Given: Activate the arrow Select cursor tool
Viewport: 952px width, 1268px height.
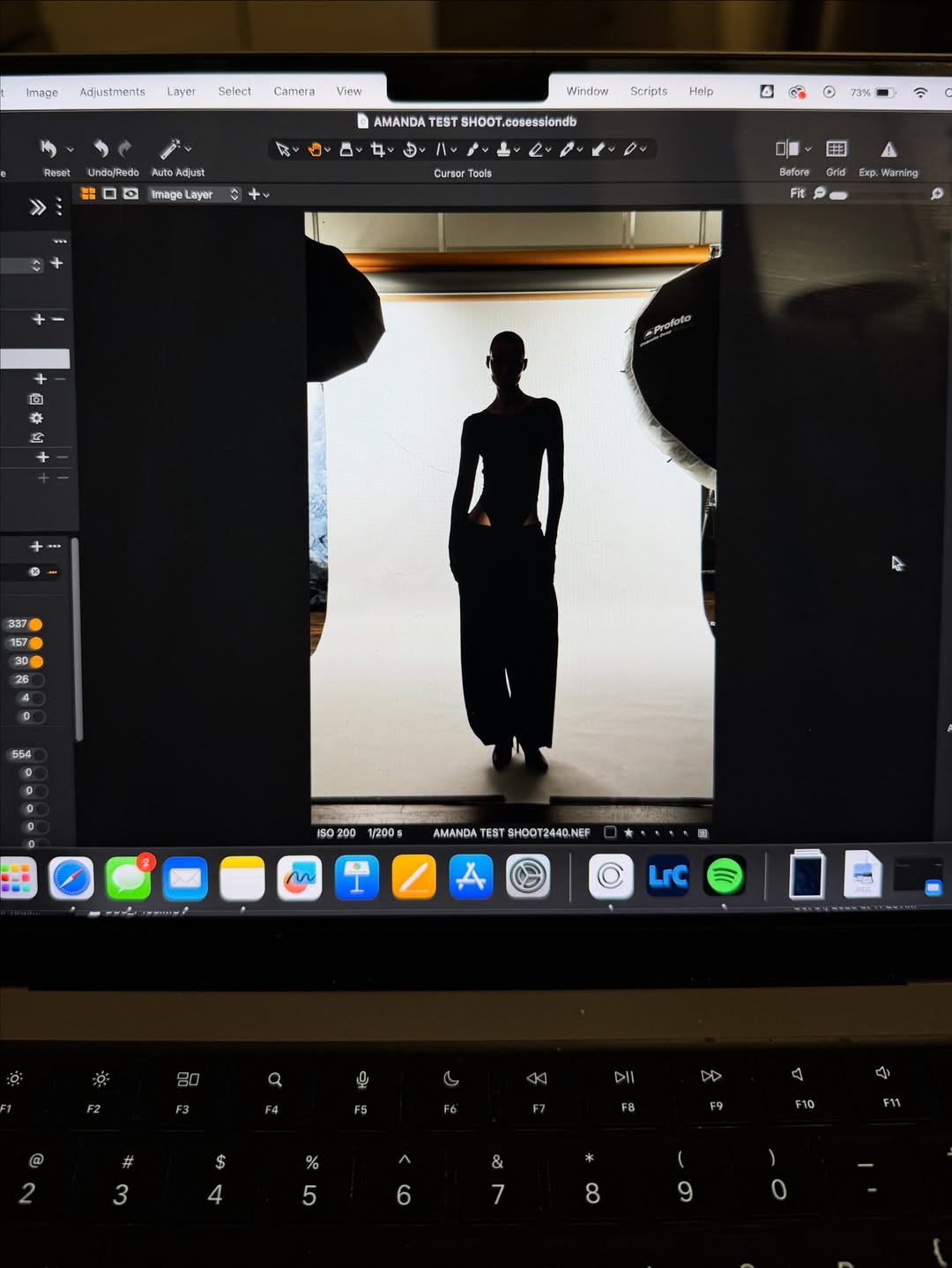Looking at the screenshot, I should click(x=282, y=149).
